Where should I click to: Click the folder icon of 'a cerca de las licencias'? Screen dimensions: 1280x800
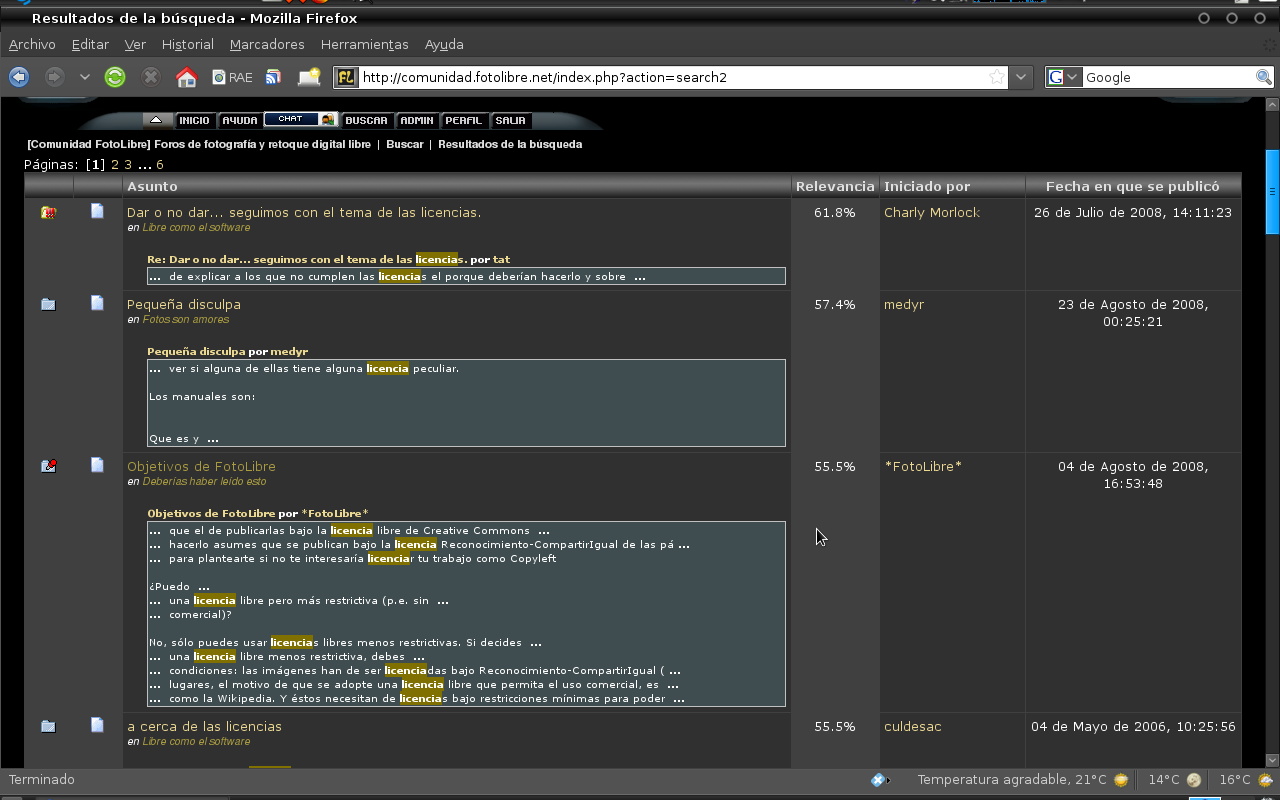[x=48, y=726]
